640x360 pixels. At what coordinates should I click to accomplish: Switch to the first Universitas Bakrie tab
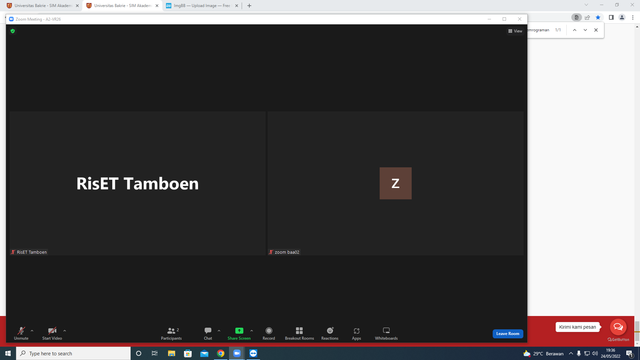click(42, 6)
